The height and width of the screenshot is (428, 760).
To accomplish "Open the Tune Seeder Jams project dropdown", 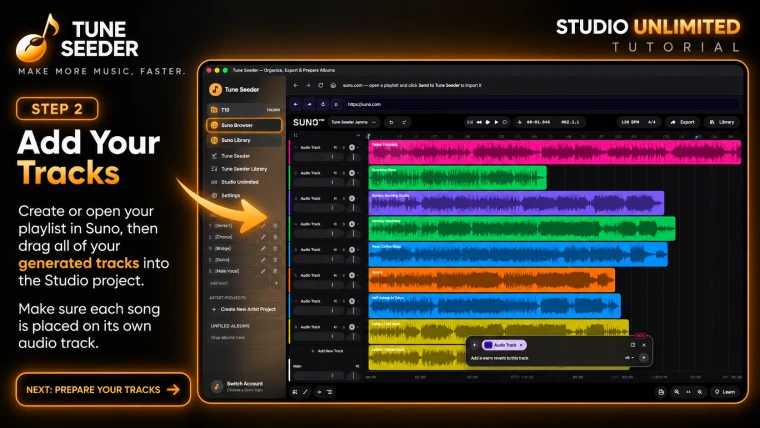I will point(354,122).
